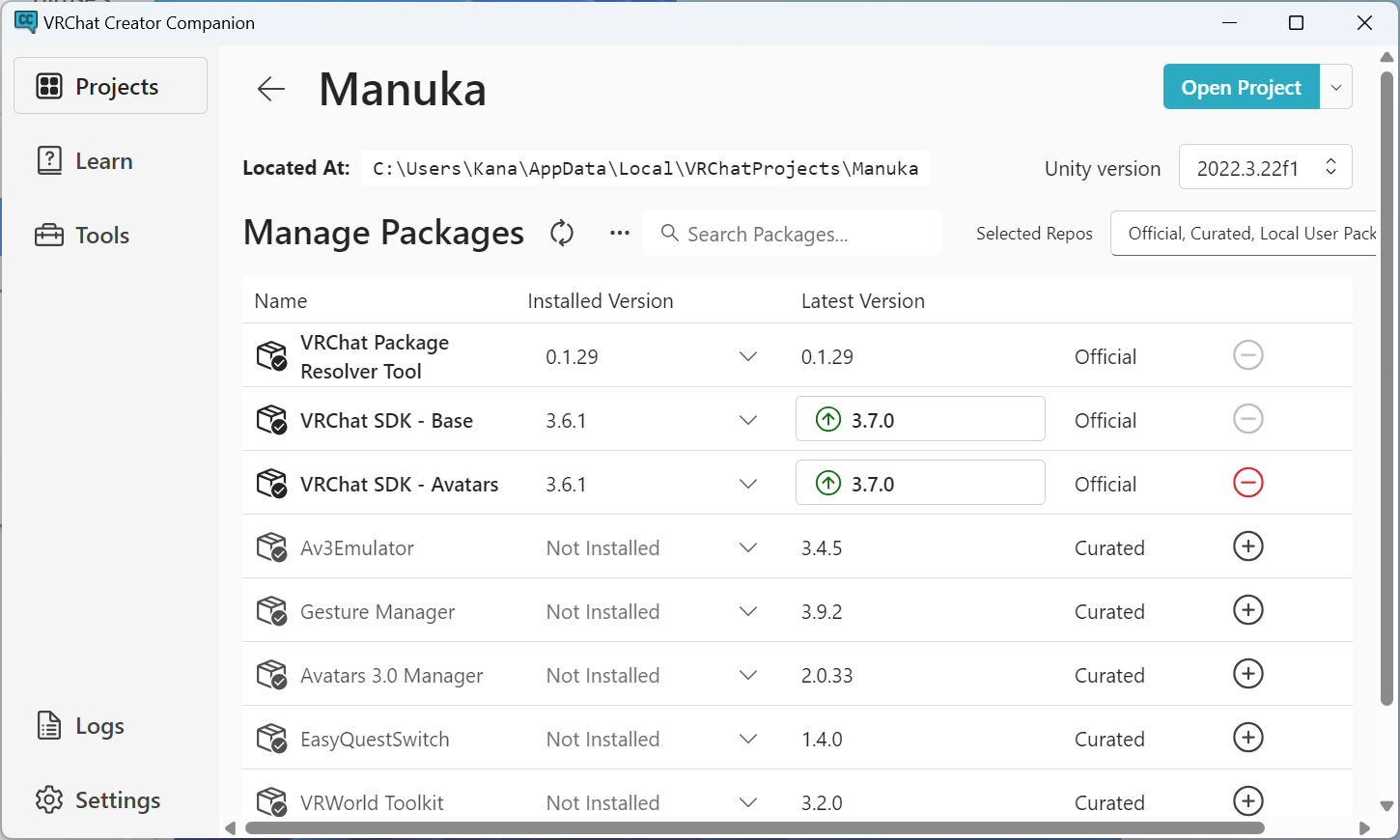The image size is (1400, 840).
Task: Add the Avatars 3.0 Manager package
Action: click(x=1248, y=674)
